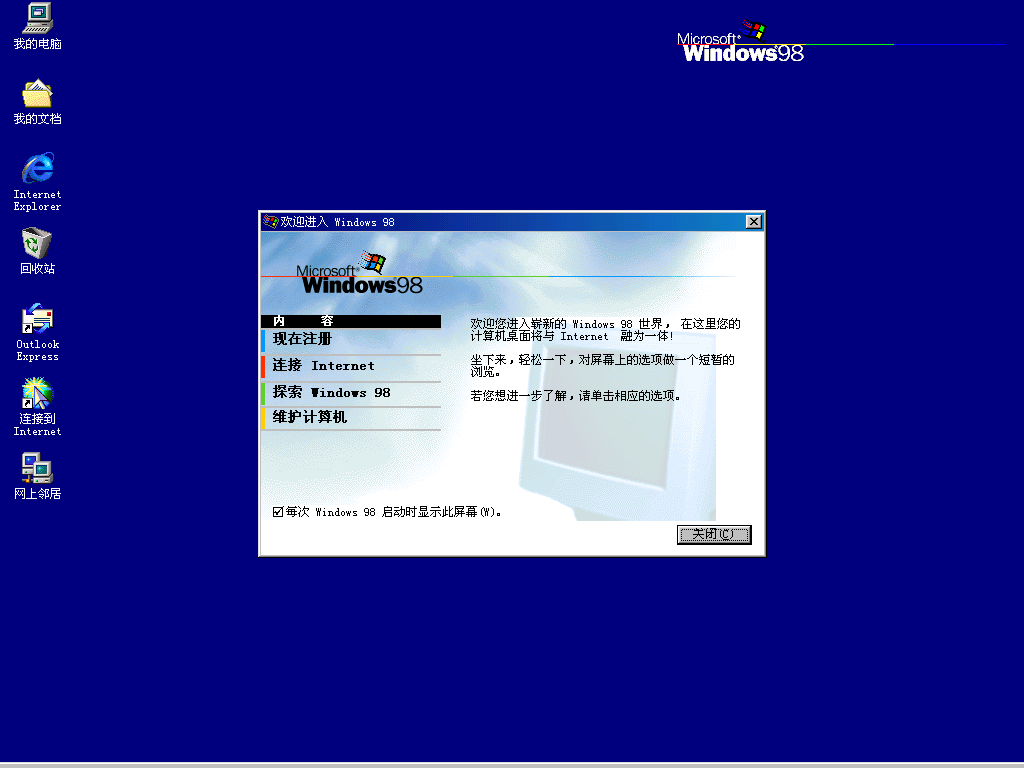Click the 网上邻居 network icon

(x=37, y=468)
